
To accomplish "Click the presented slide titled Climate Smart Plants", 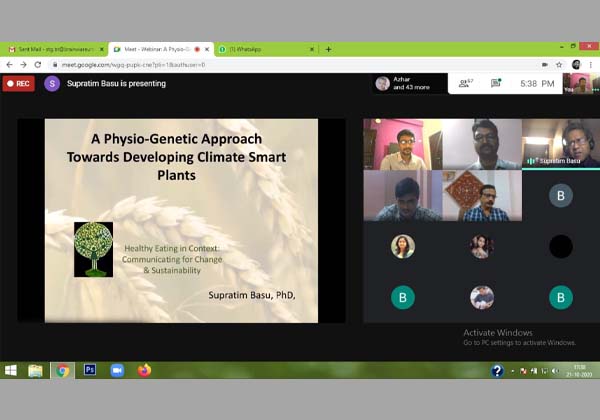I will (181, 220).
